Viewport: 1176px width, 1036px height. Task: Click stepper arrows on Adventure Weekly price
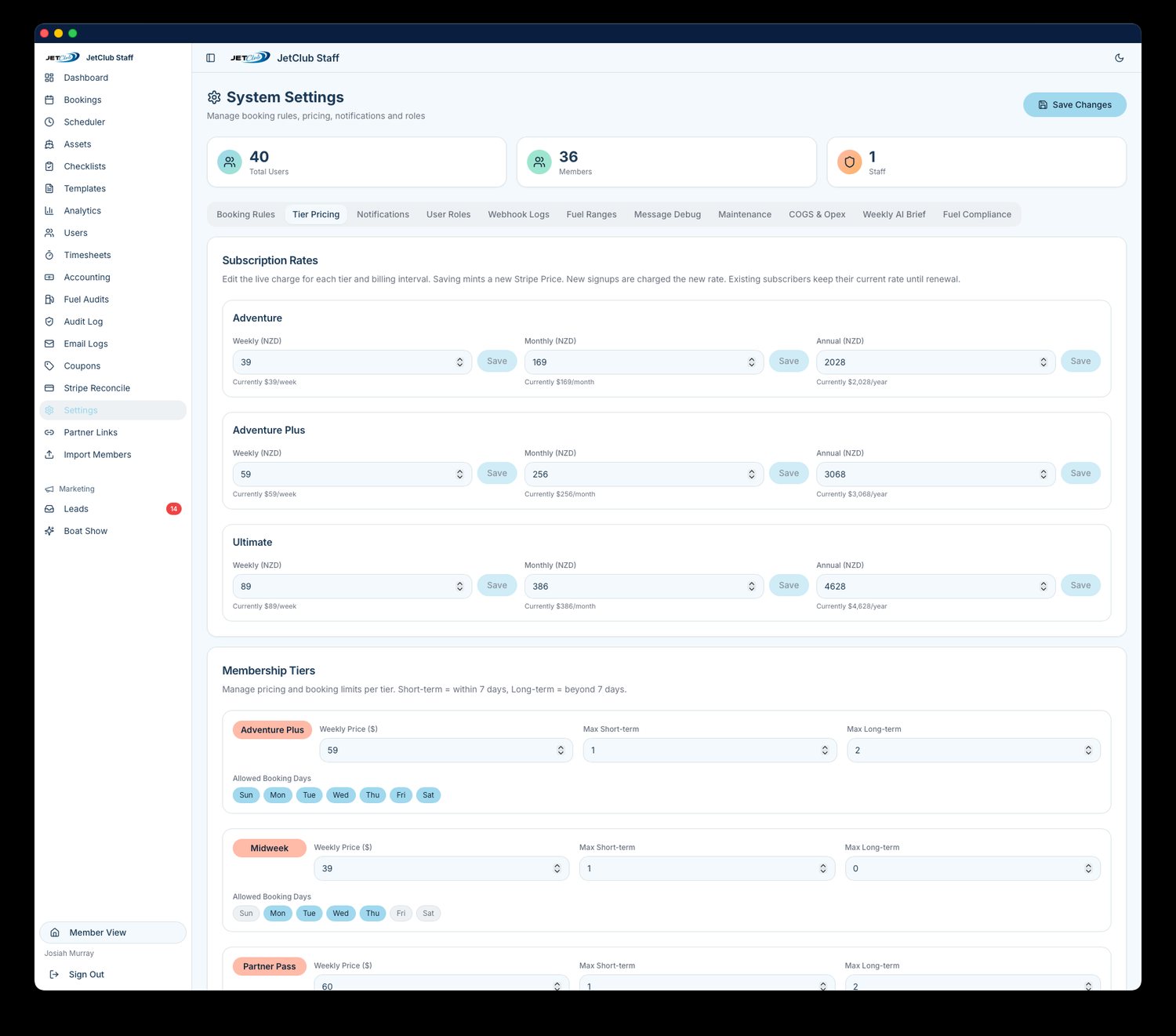459,362
